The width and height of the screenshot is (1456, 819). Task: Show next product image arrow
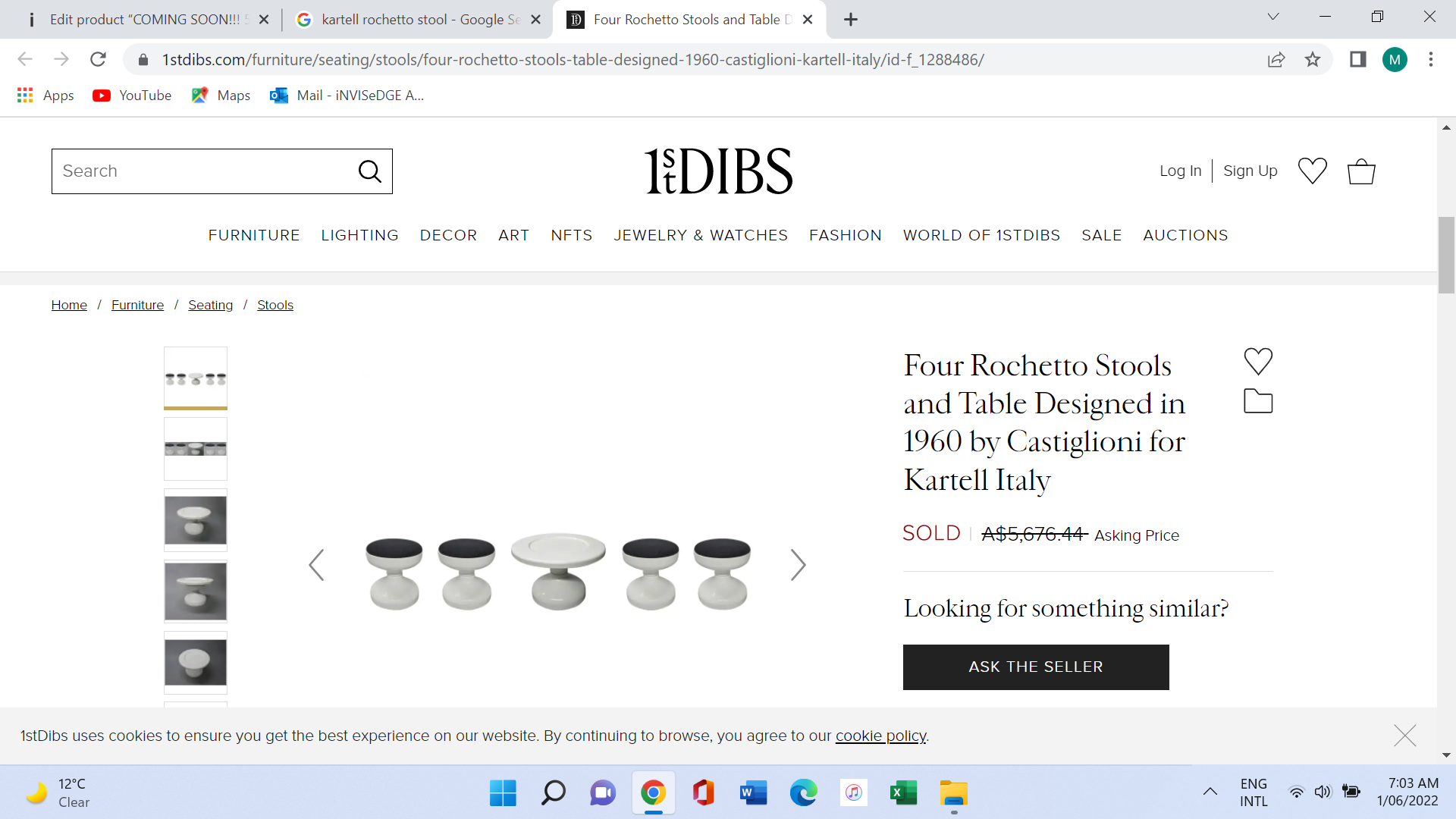(x=798, y=565)
